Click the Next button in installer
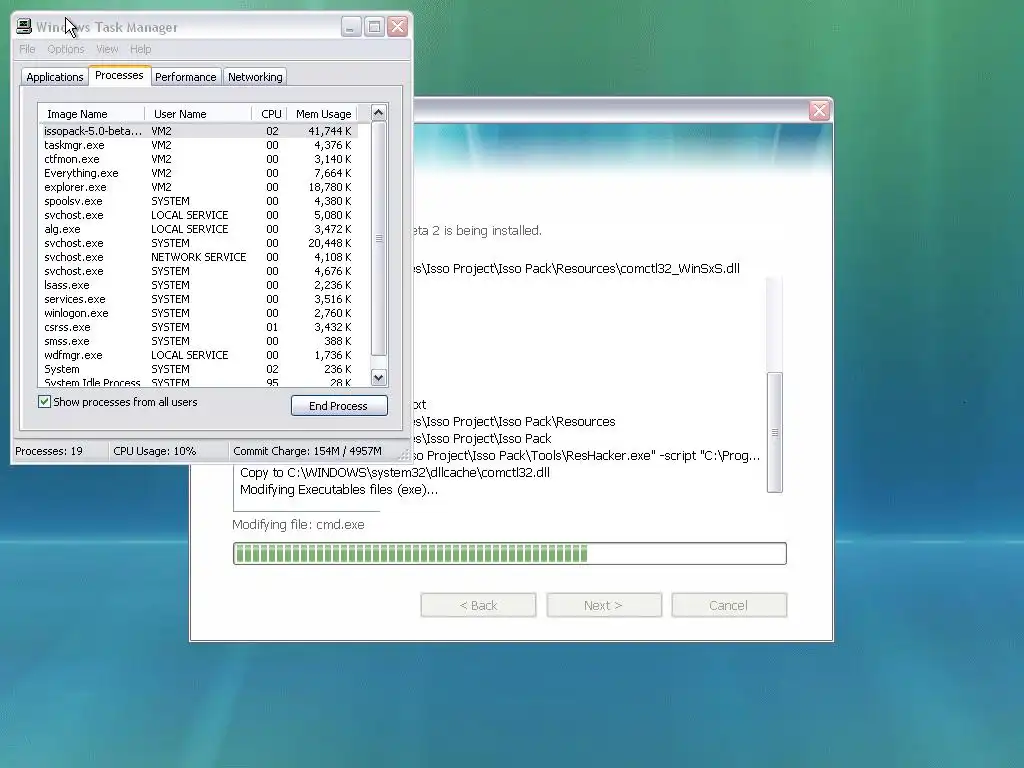This screenshot has height=768, width=1024. (x=603, y=605)
